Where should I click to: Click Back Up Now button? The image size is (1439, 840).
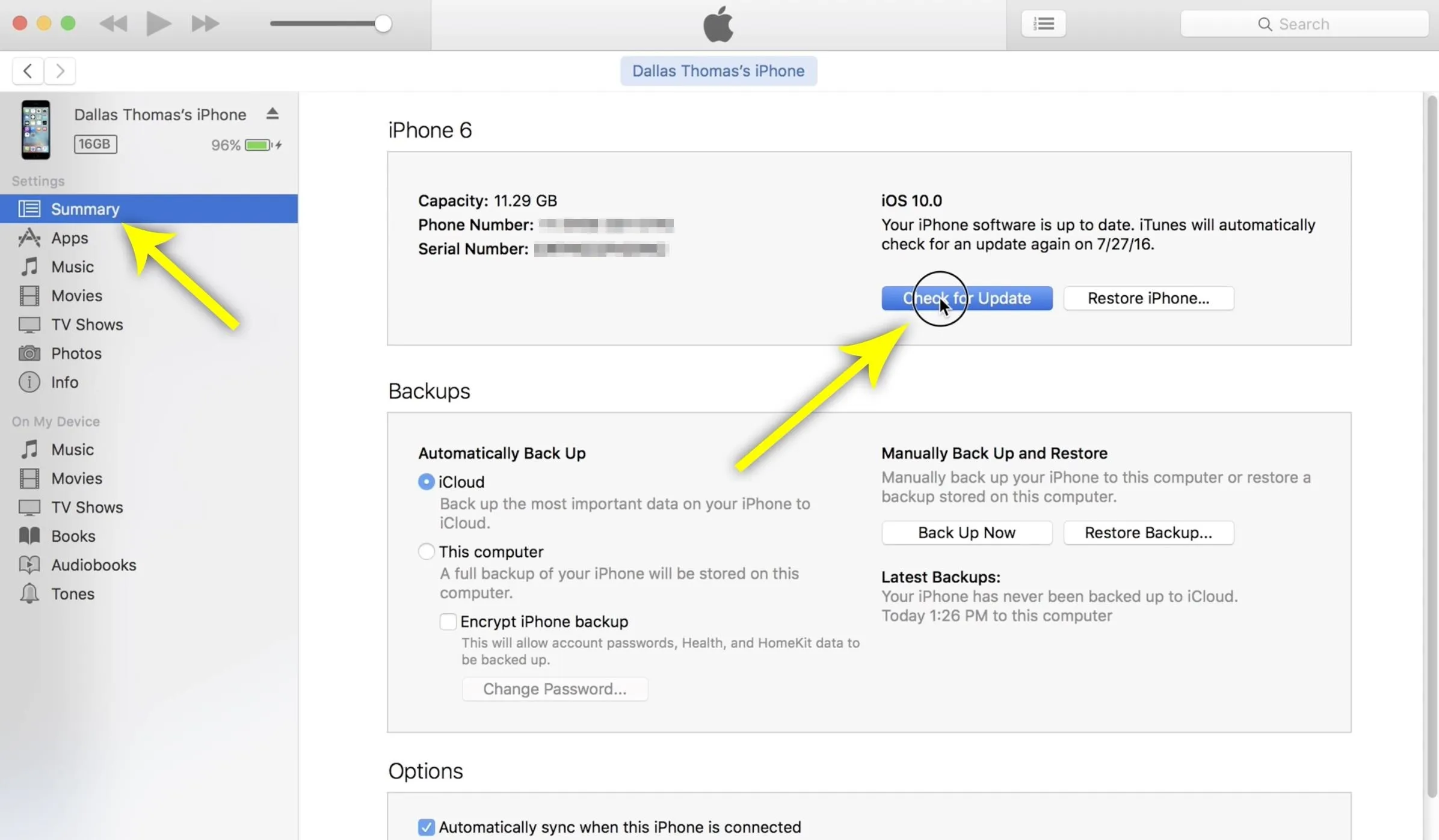tap(967, 533)
